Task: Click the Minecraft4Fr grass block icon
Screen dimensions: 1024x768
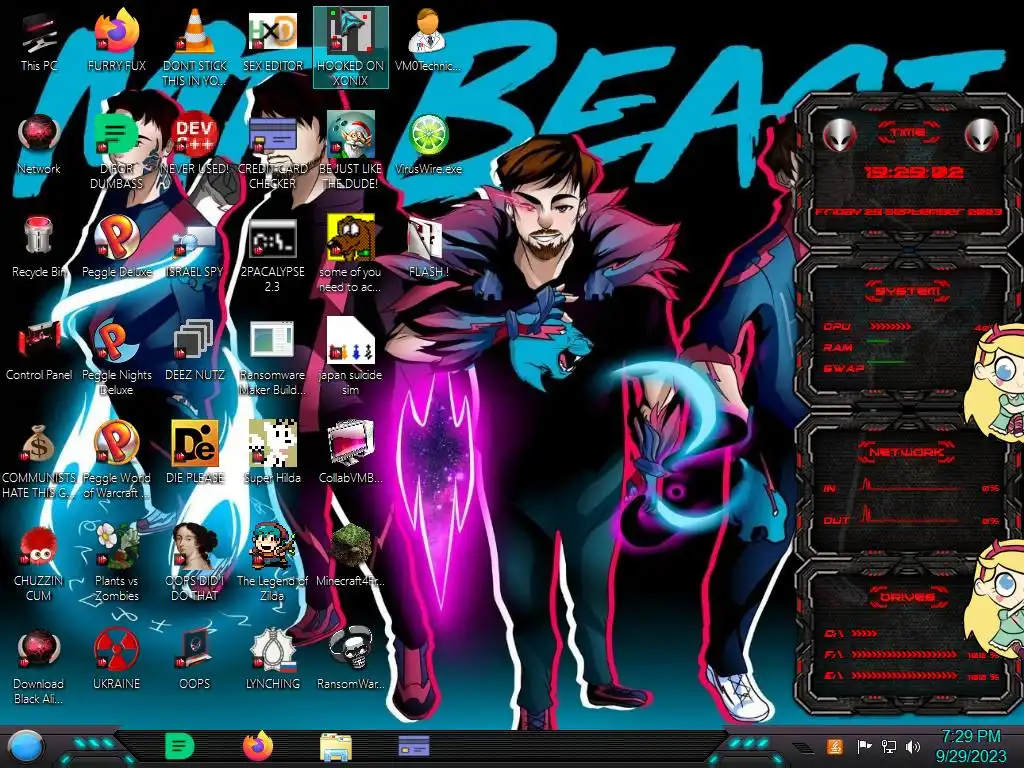Action: [351, 555]
